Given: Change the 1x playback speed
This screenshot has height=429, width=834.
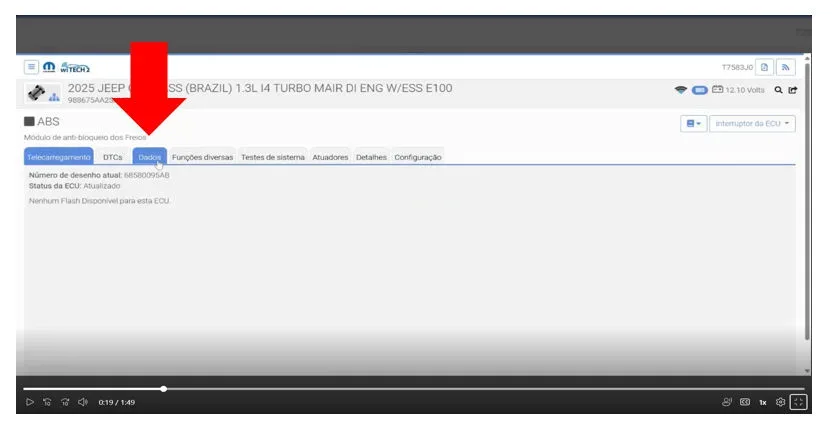Looking at the screenshot, I should (x=763, y=402).
